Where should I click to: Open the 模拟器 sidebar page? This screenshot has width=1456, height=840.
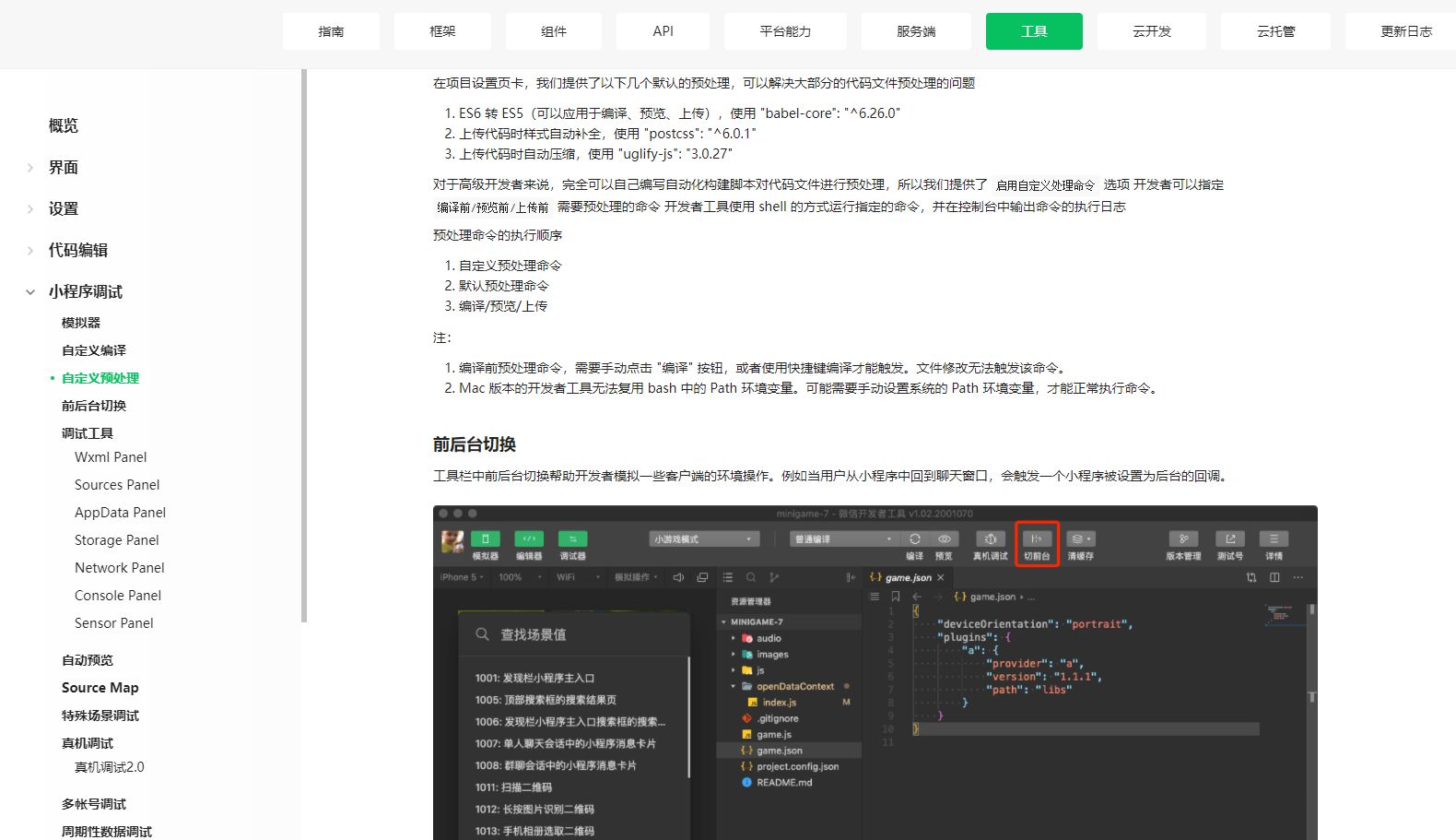point(81,323)
